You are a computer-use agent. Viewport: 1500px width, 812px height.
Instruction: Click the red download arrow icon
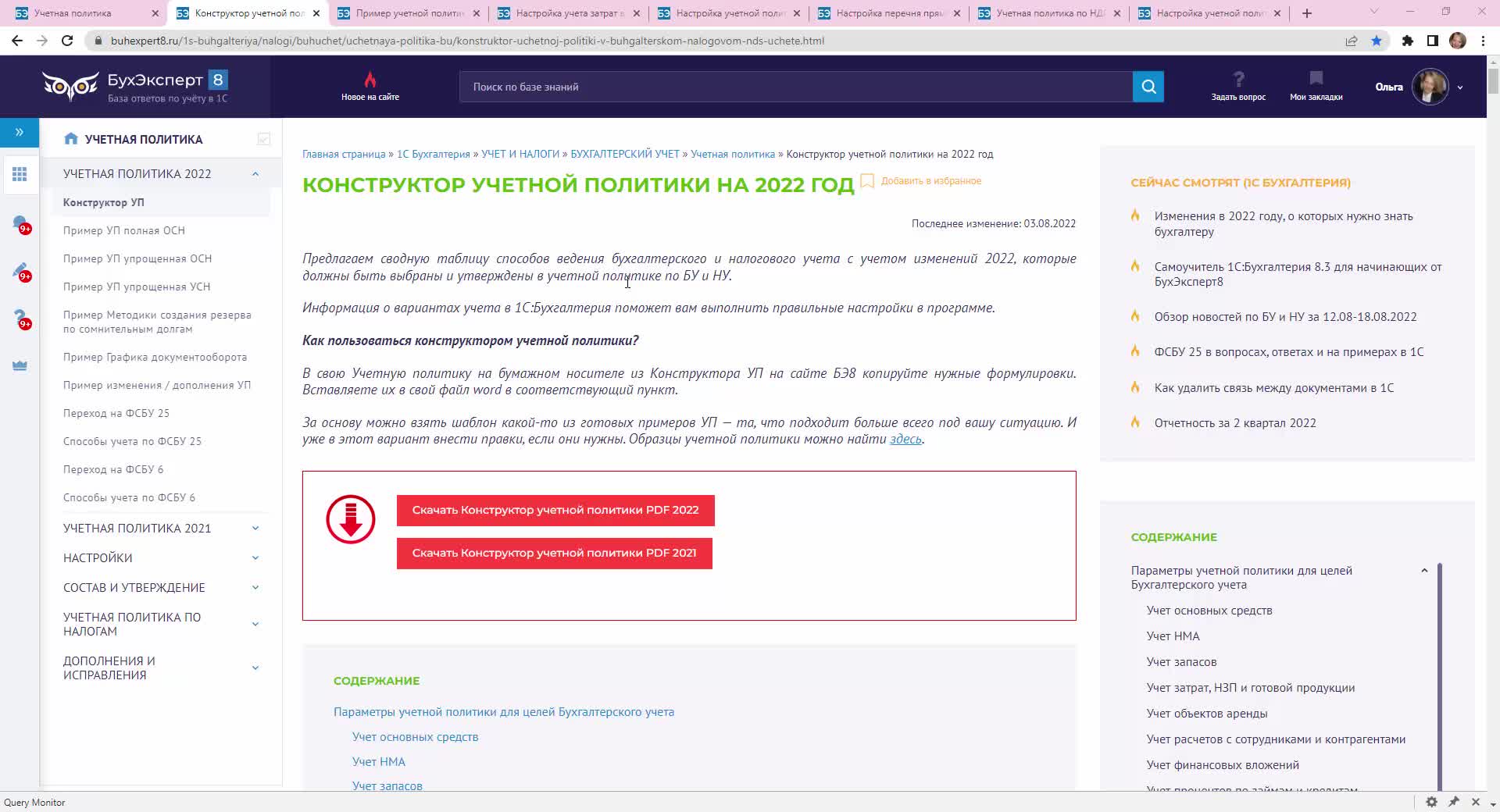click(350, 519)
